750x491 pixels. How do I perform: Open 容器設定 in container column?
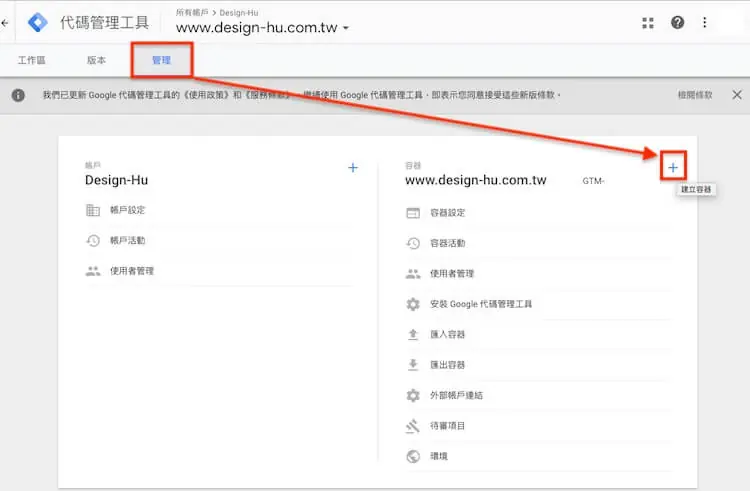447,213
